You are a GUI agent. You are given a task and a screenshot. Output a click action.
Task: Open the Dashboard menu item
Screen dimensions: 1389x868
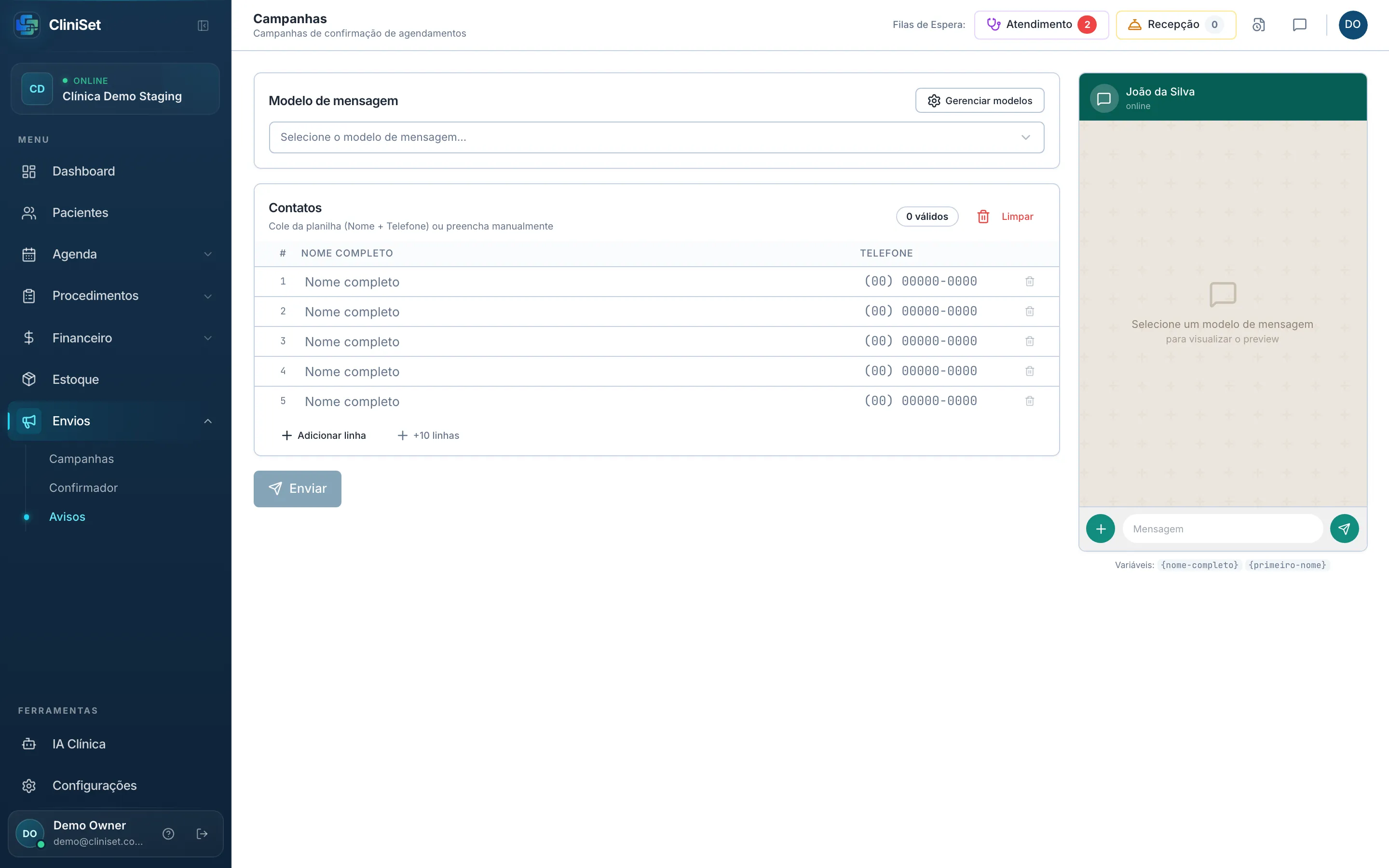(x=115, y=171)
